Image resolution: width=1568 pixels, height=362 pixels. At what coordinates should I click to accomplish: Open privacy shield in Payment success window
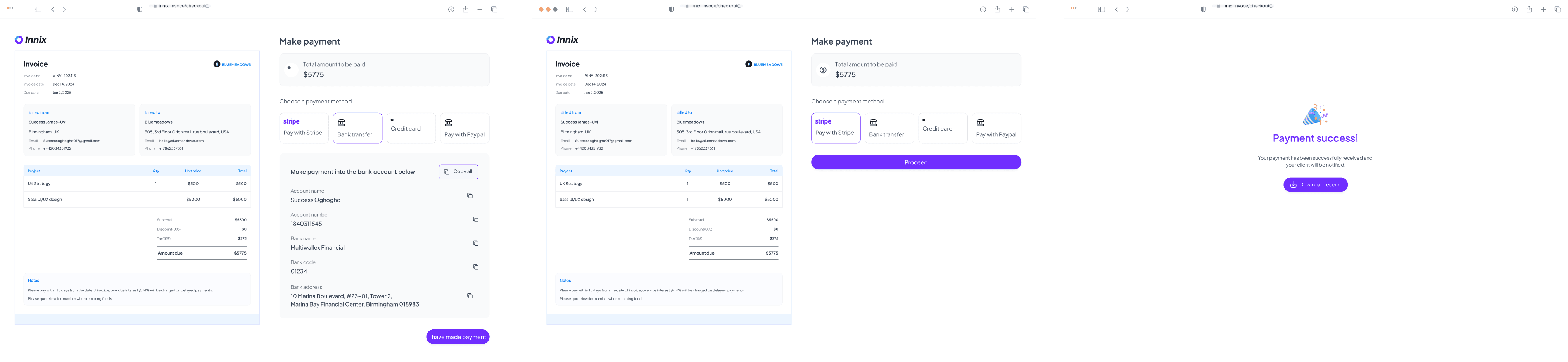[x=1203, y=10]
